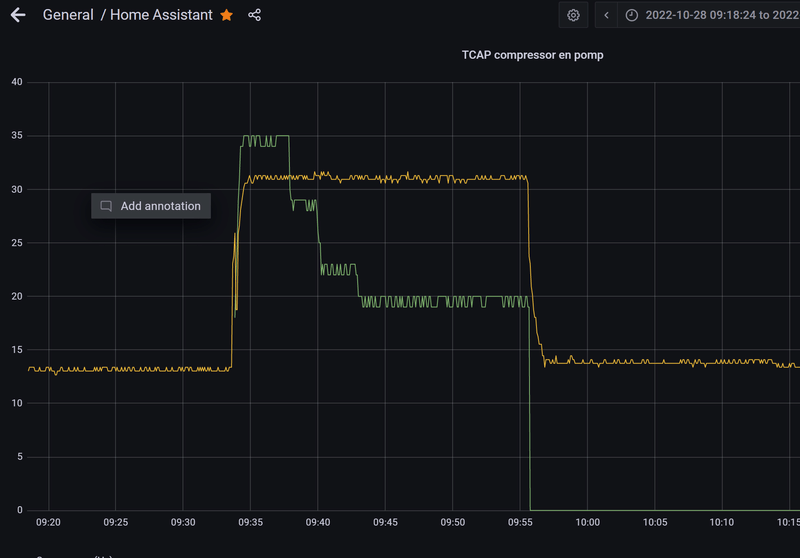Click the clock icon in time picker
Image resolution: width=800 pixels, height=558 pixels.
coord(632,15)
